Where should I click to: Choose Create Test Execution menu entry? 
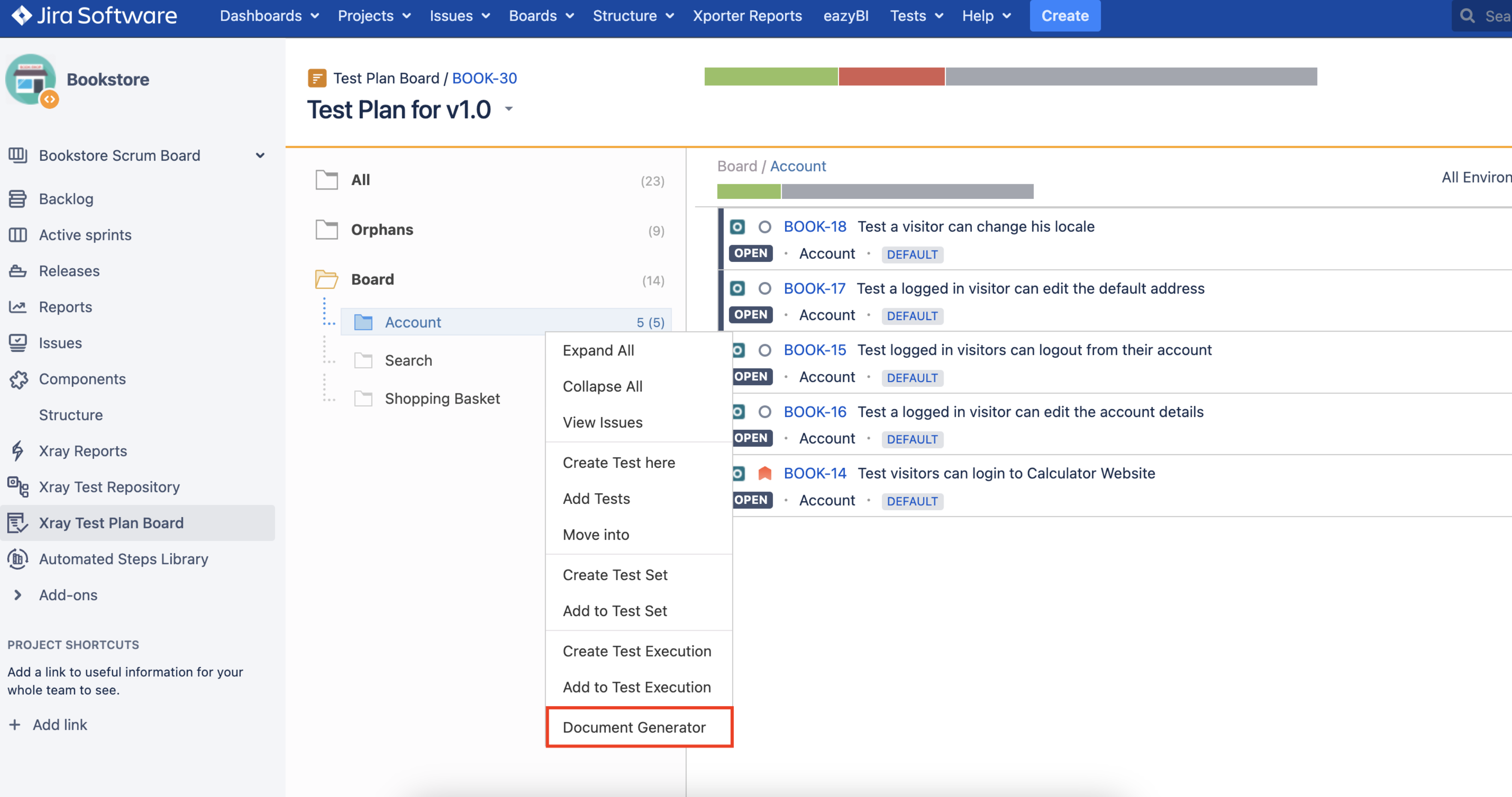[x=639, y=651]
